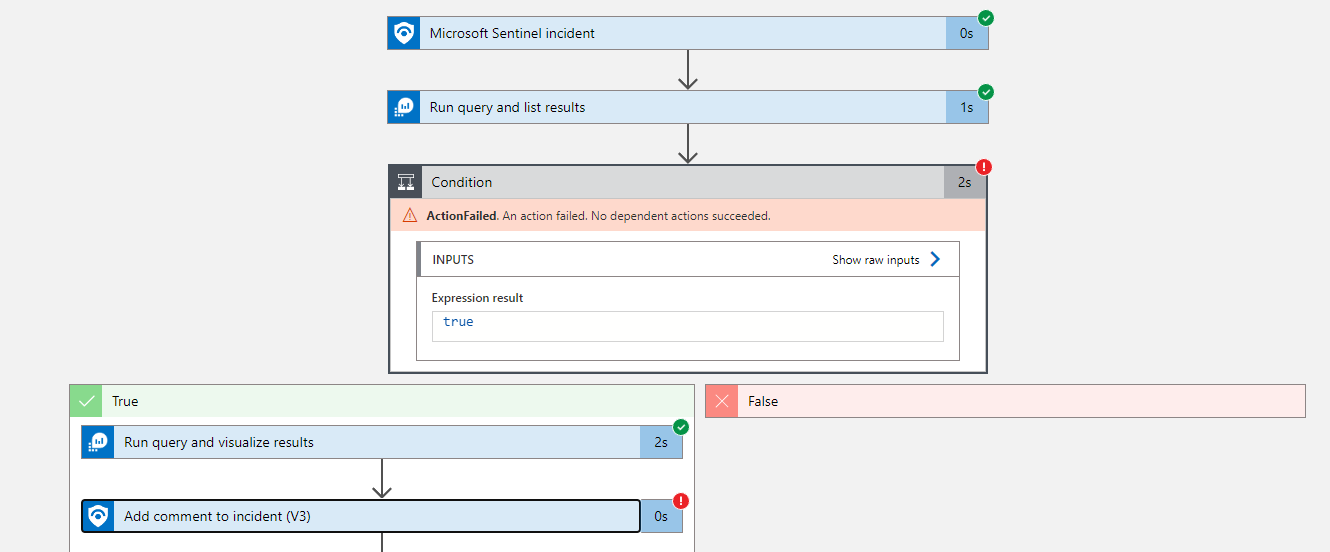
Task: Click the 2s duration on Condition step
Action: point(965,182)
